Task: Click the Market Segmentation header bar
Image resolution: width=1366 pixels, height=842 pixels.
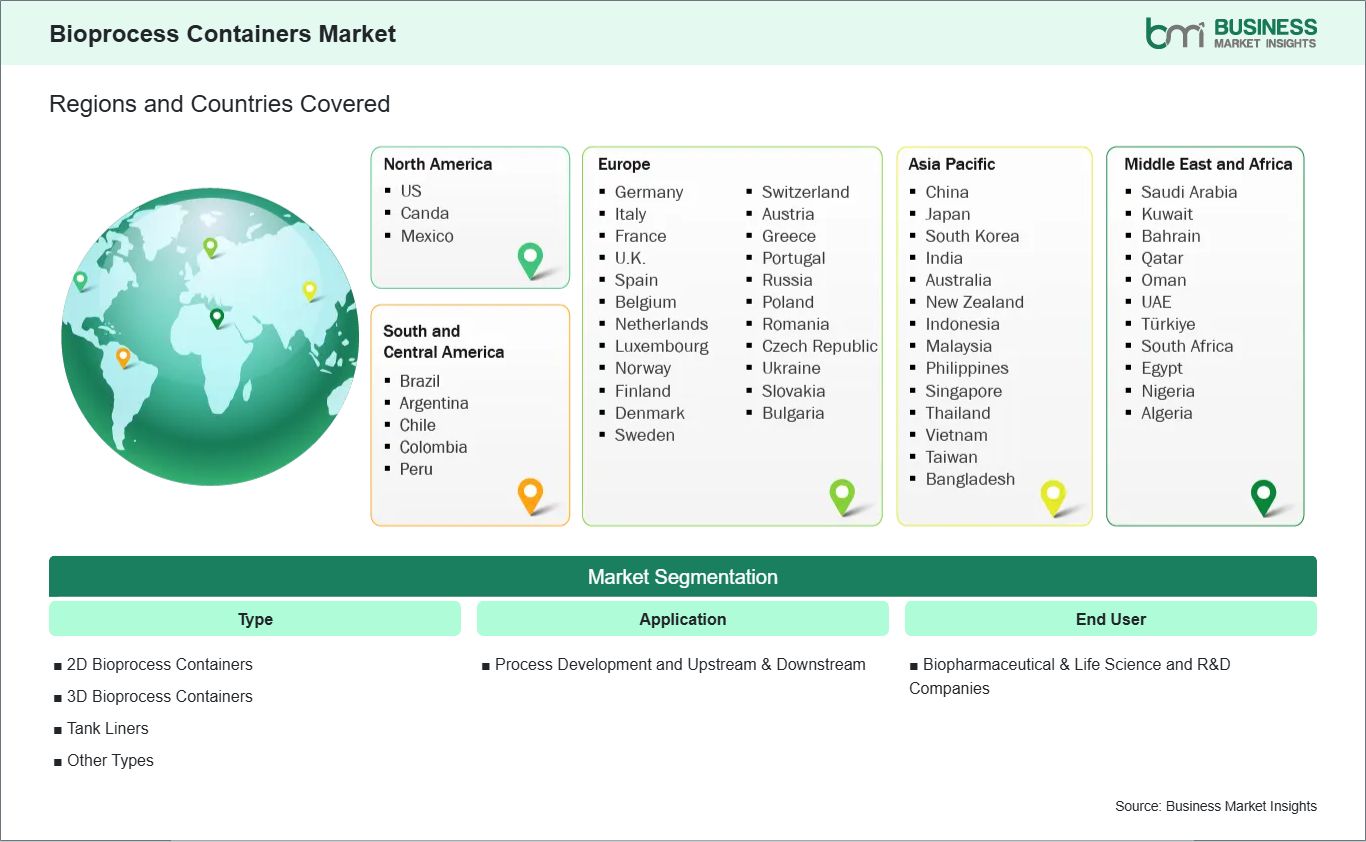Action: (682, 577)
